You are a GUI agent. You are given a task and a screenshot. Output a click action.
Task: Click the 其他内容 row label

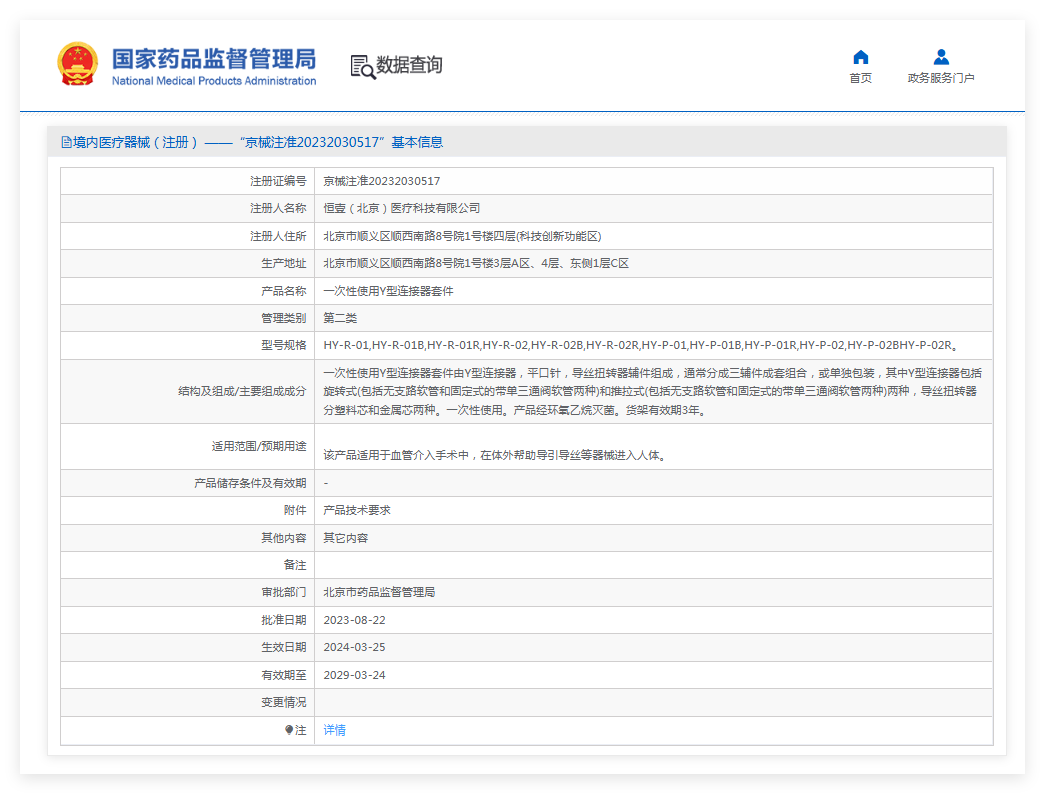pyautogui.click(x=284, y=538)
